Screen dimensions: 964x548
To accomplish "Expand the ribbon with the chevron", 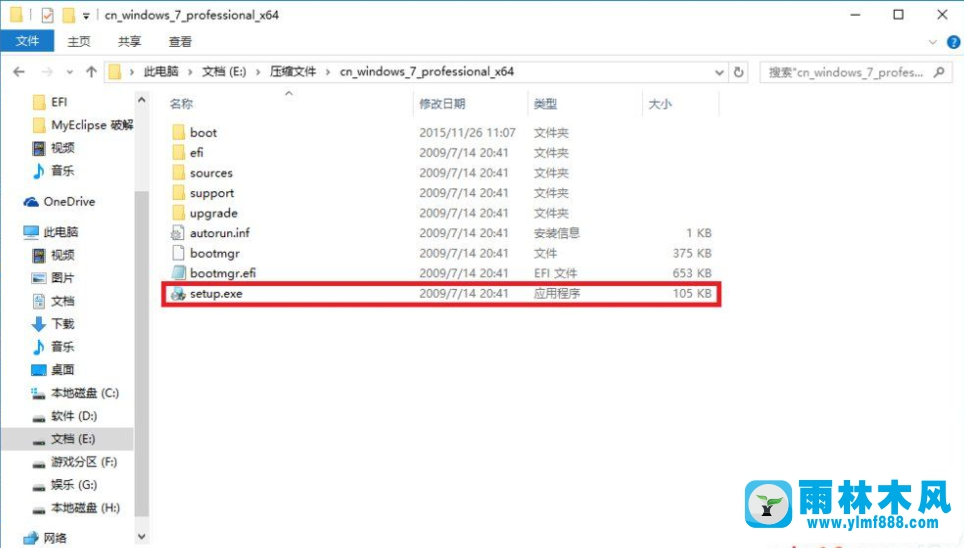I will 933,42.
